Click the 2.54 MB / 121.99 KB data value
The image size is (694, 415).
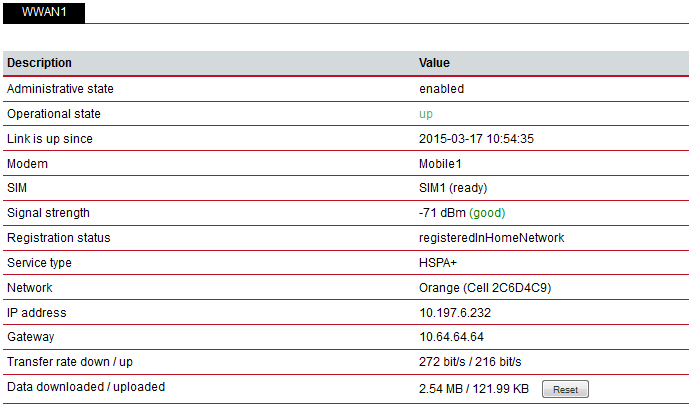(474, 389)
